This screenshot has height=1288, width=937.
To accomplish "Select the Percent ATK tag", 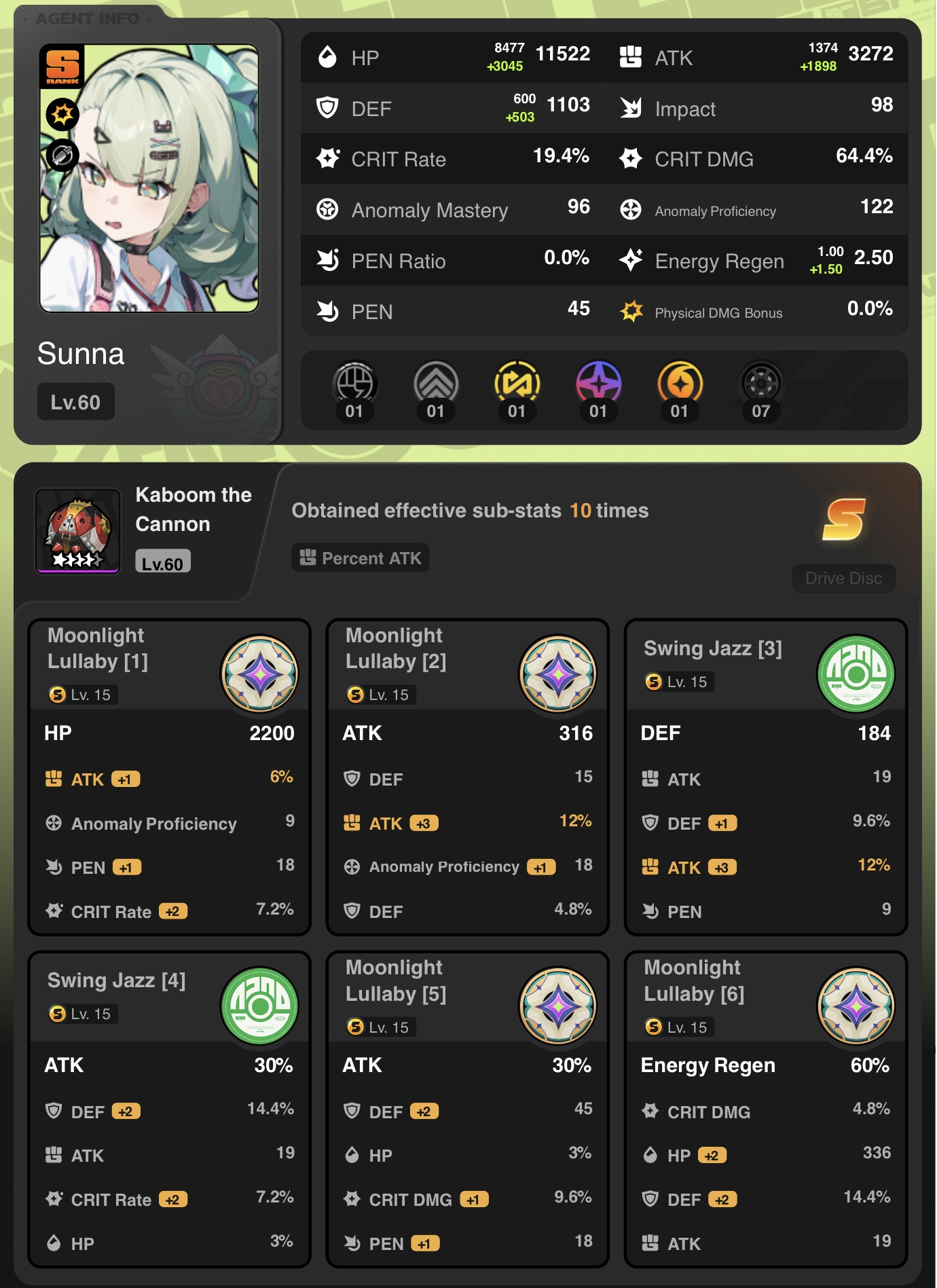I will pos(361,558).
